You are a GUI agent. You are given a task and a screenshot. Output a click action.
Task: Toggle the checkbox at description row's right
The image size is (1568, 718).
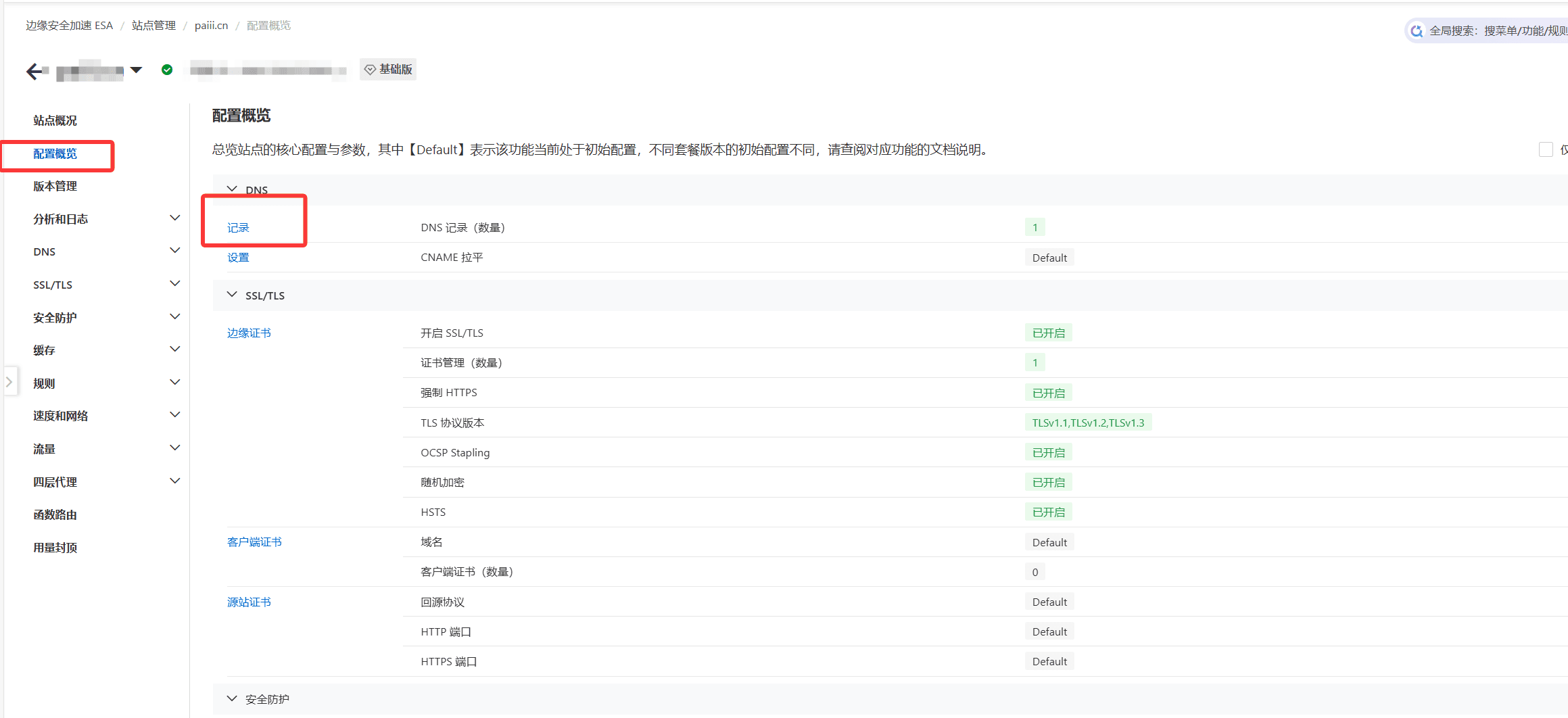tap(1546, 149)
